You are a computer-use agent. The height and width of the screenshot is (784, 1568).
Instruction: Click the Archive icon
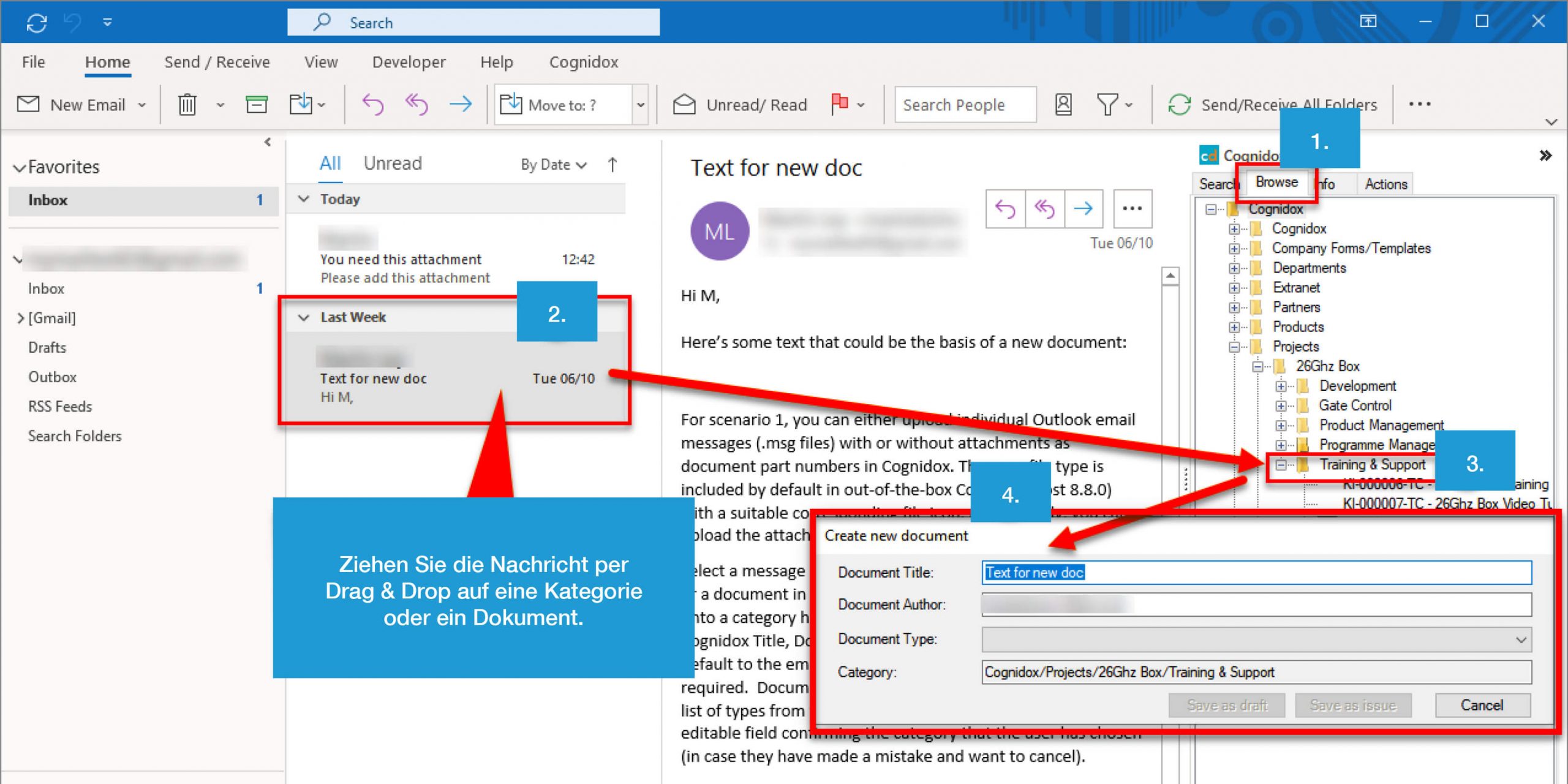(x=257, y=104)
